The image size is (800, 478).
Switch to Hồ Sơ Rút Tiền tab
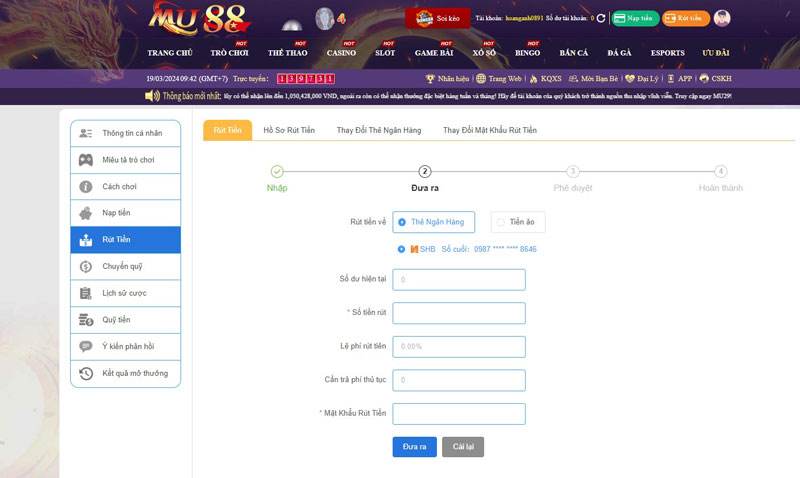click(289, 130)
